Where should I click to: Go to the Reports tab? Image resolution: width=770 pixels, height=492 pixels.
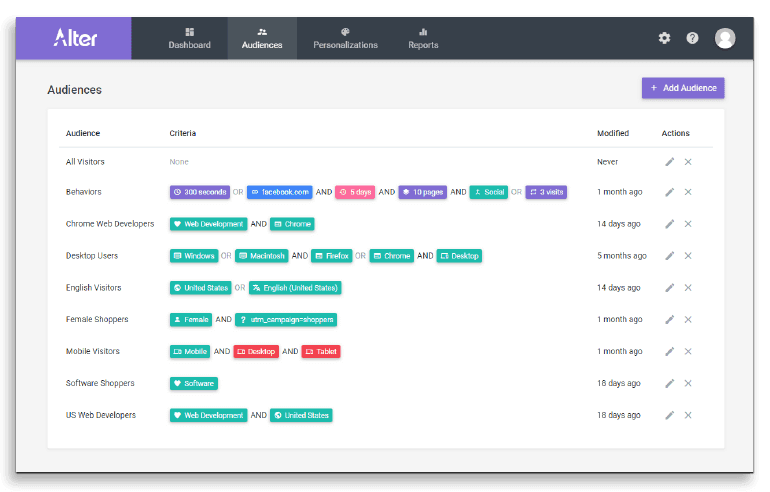pos(423,38)
